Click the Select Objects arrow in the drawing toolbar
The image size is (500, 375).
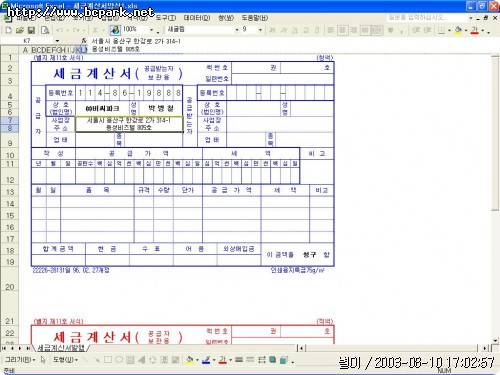pos(43,360)
